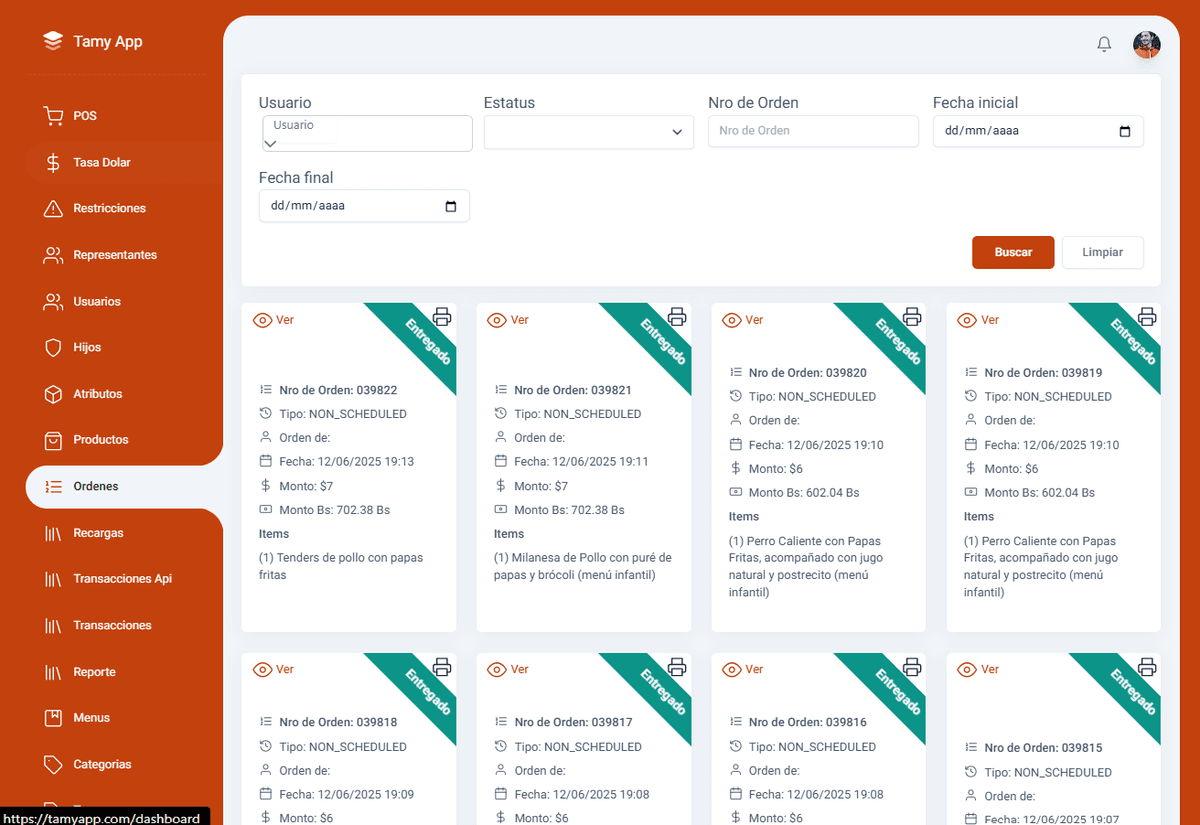Focus the Nro de Orden input field

coord(812,131)
